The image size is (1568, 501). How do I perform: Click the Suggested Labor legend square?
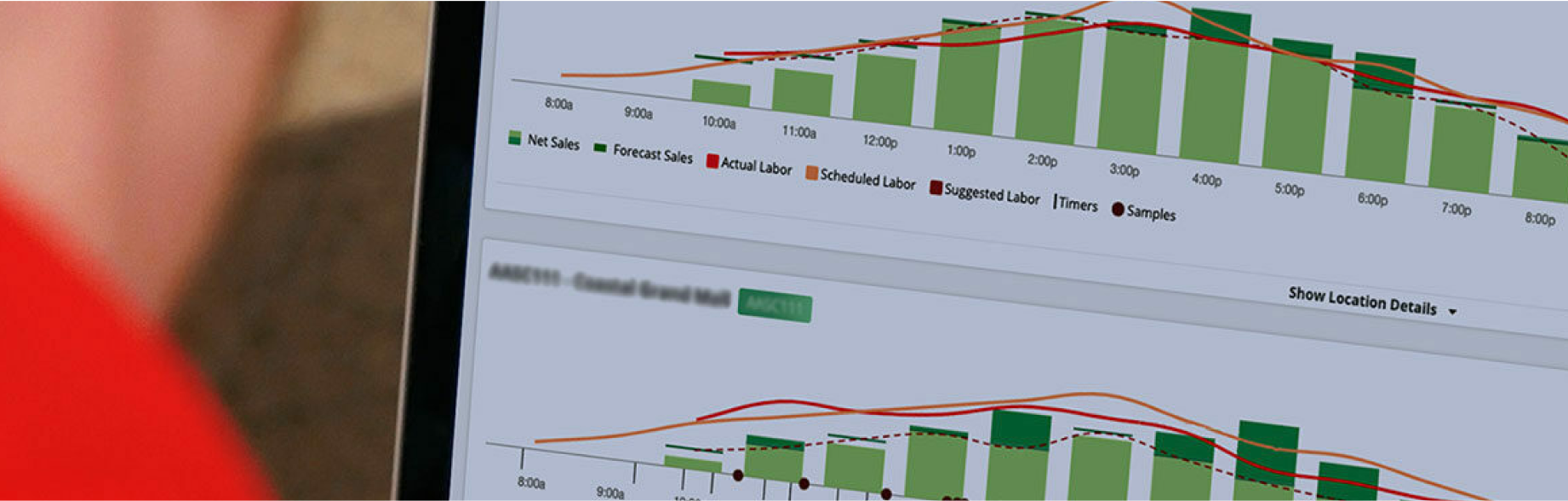(x=936, y=187)
